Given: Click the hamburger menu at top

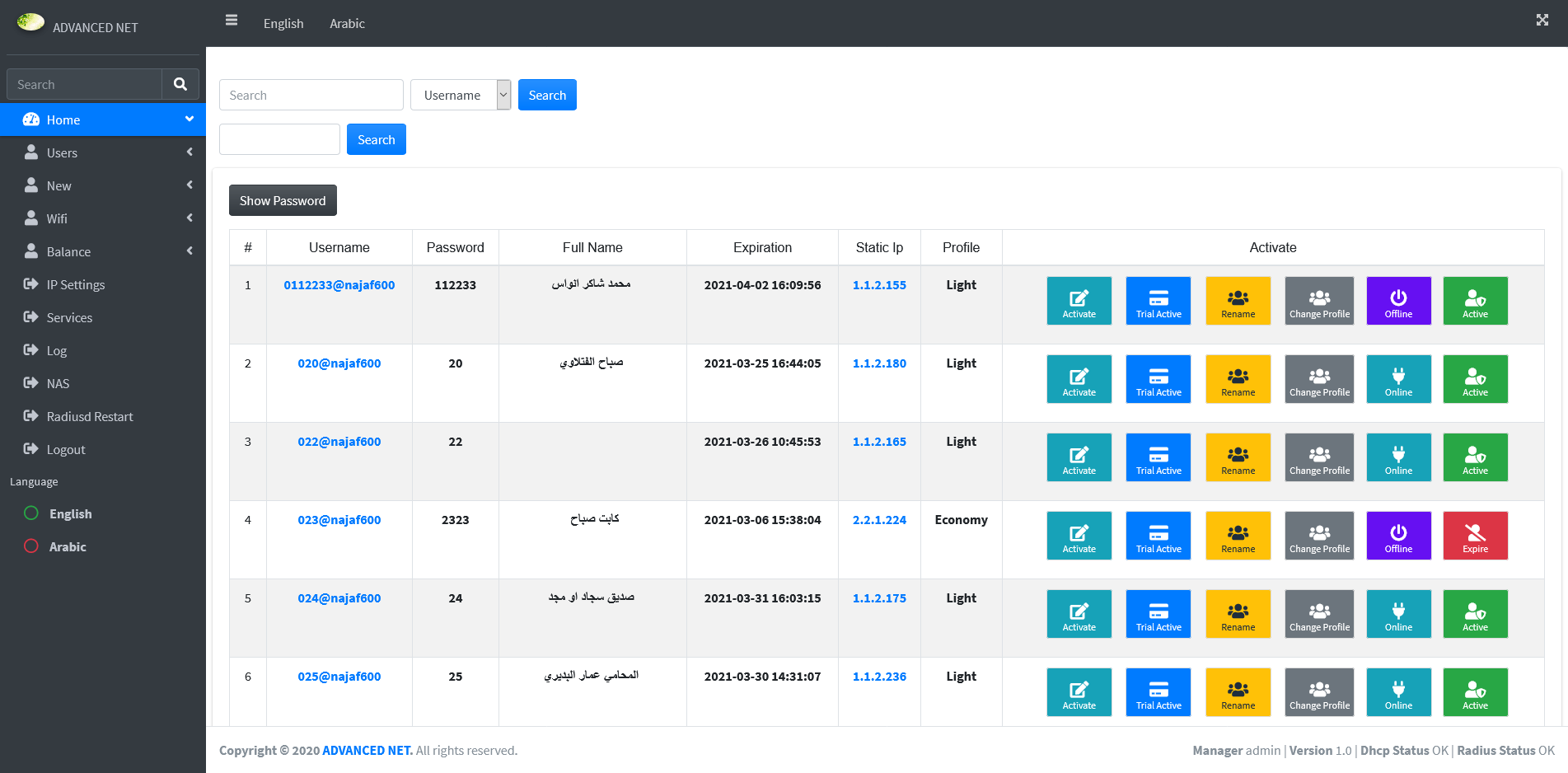Looking at the screenshot, I should point(232,20).
